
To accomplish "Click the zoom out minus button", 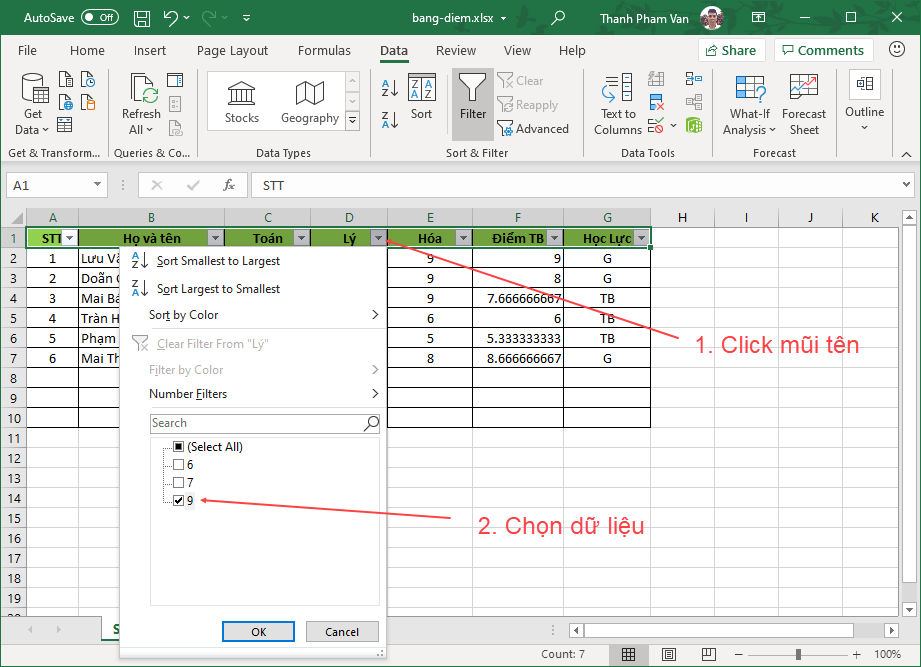I will [739, 654].
